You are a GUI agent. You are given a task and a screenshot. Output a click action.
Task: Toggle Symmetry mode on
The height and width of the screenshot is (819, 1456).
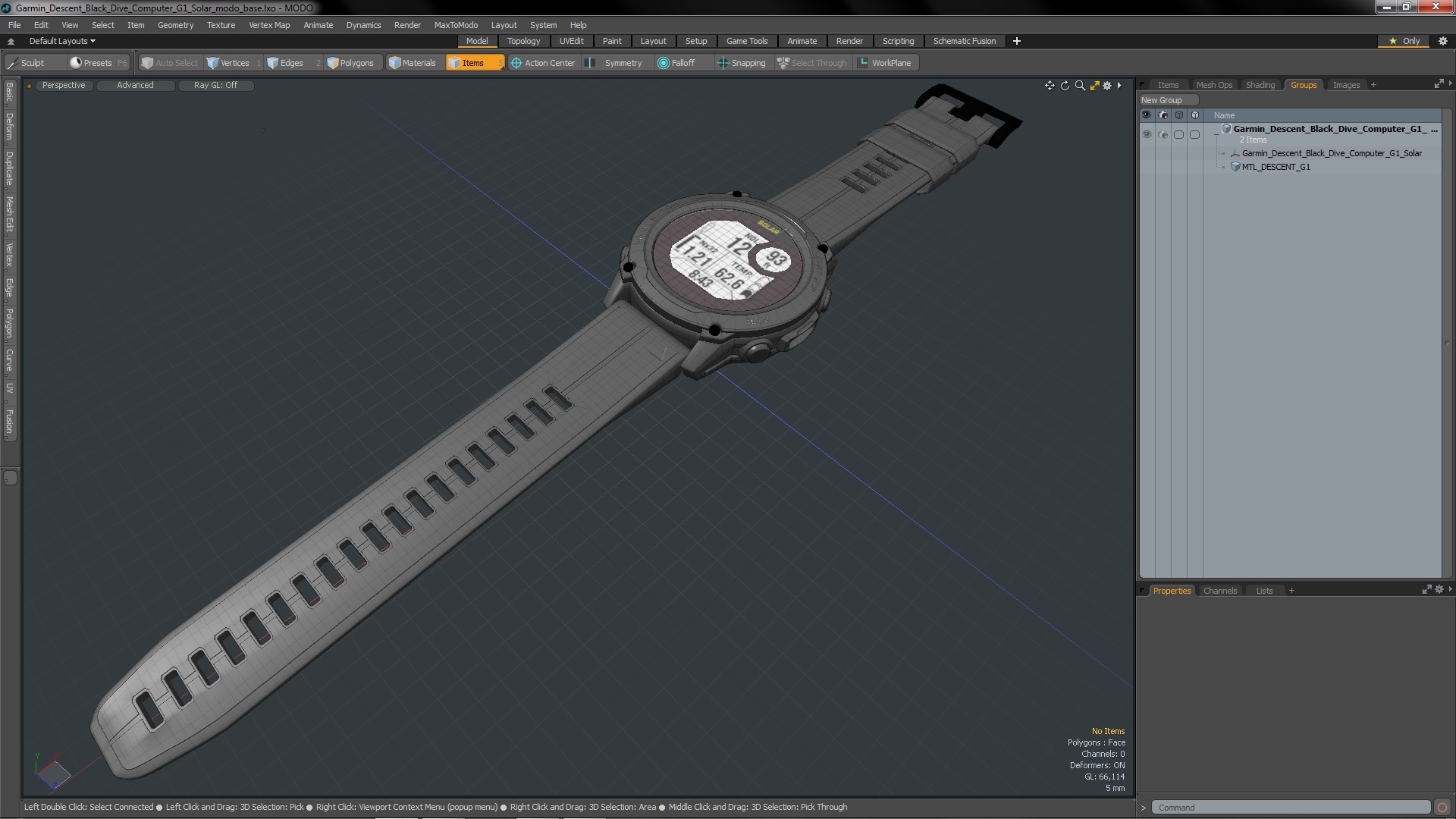(616, 63)
